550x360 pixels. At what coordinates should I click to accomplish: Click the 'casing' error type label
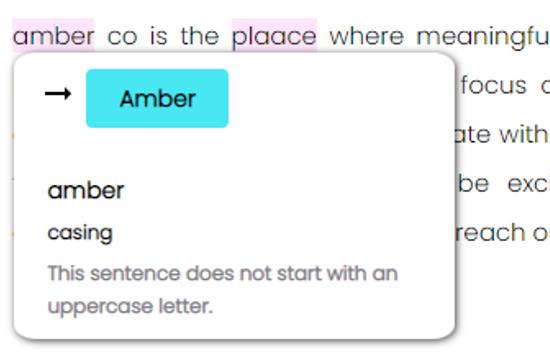80,233
